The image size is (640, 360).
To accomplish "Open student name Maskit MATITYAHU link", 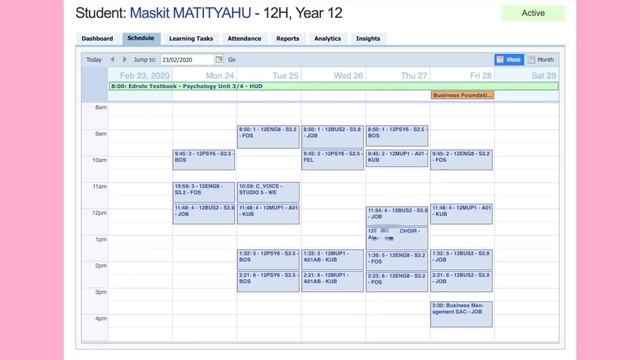I will [x=190, y=13].
